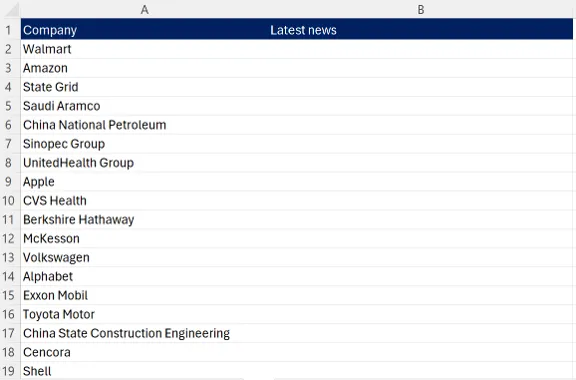Click the Company header cell
The height and width of the screenshot is (380, 576).
145,30
